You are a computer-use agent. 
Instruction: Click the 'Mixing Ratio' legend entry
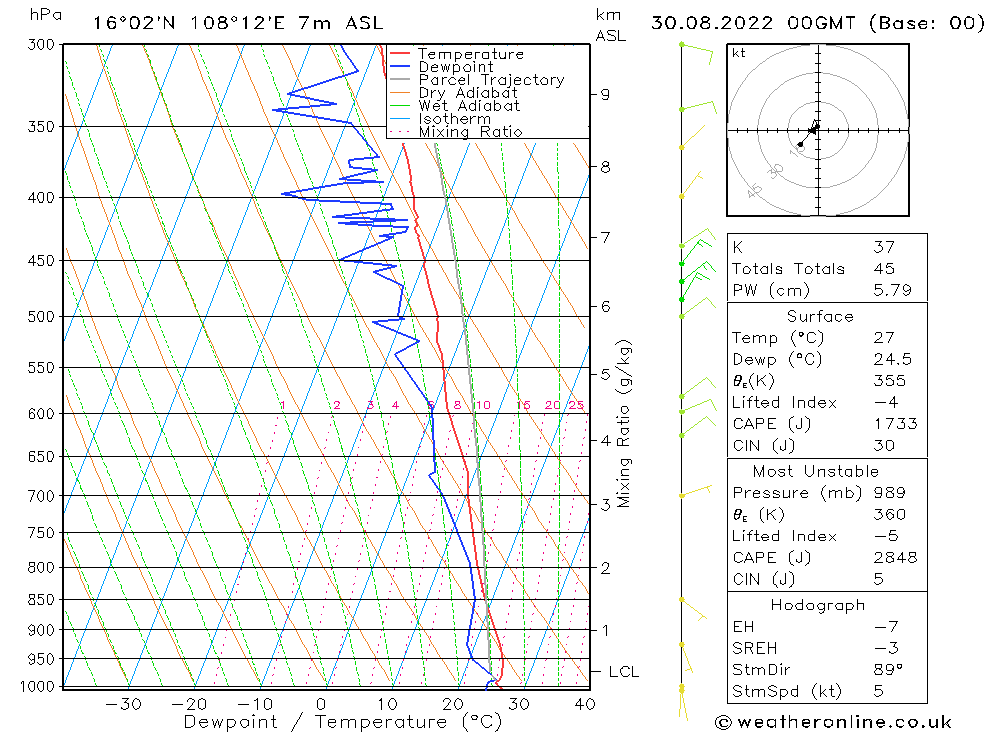click(471, 132)
